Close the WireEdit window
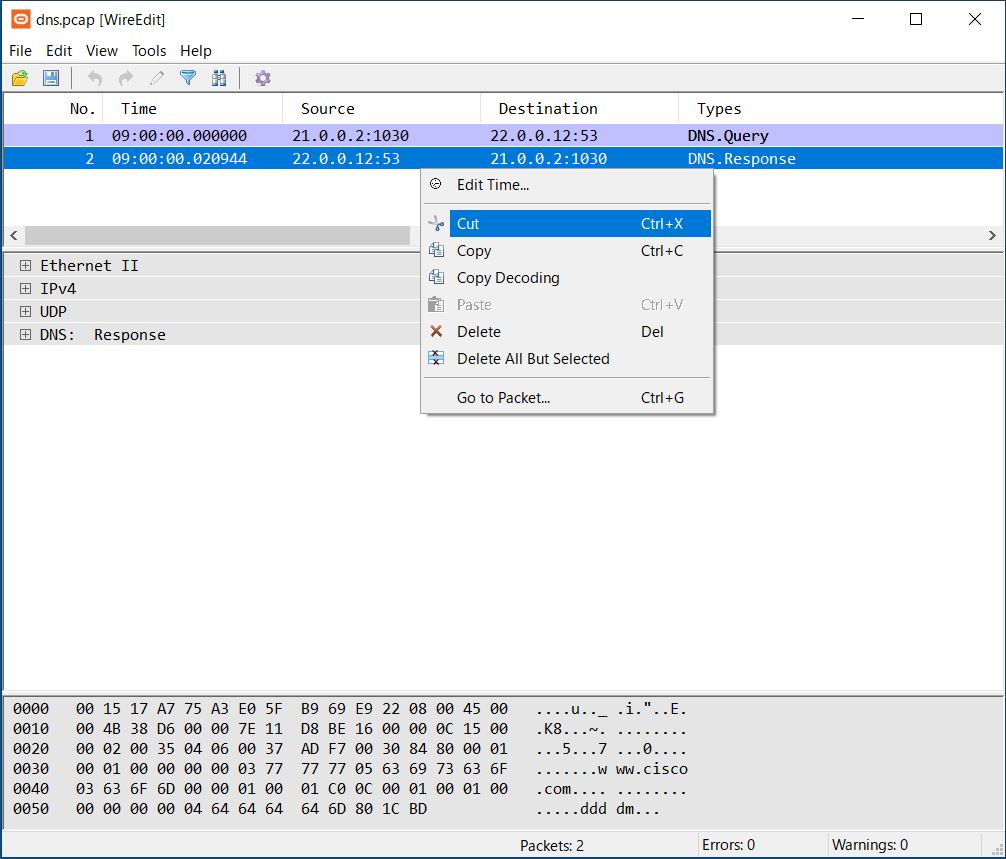Image resolution: width=1006 pixels, height=859 pixels. tap(975, 19)
